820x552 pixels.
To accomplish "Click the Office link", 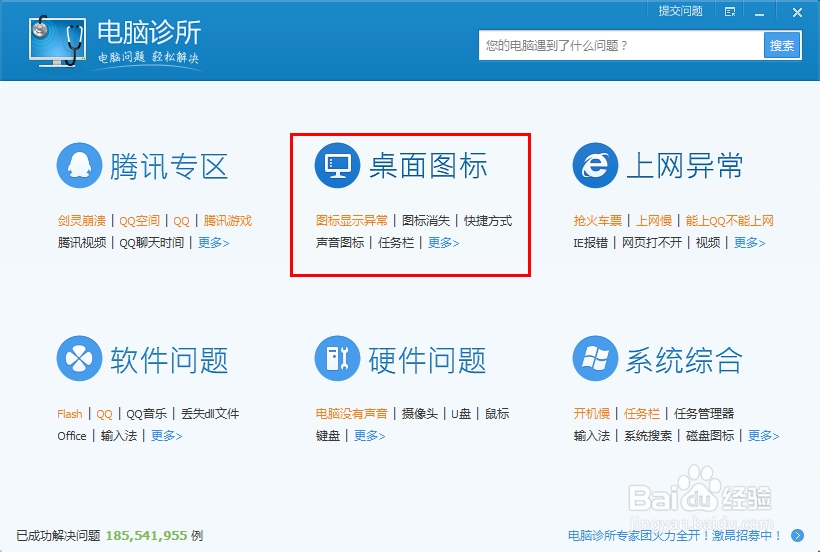I will (x=72, y=435).
